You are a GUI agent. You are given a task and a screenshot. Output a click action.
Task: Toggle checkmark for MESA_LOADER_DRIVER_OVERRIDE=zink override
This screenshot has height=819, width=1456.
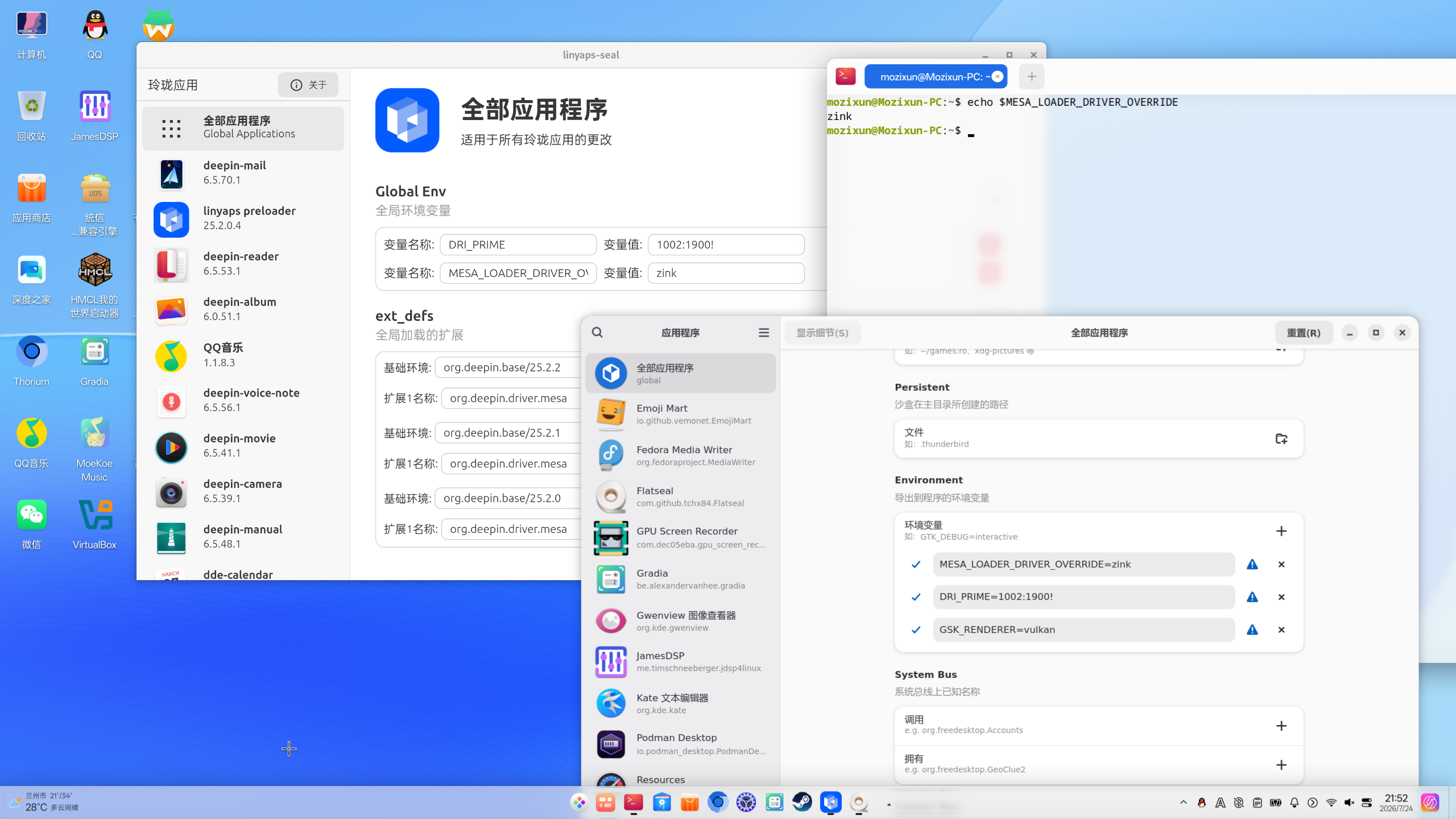pos(916,564)
